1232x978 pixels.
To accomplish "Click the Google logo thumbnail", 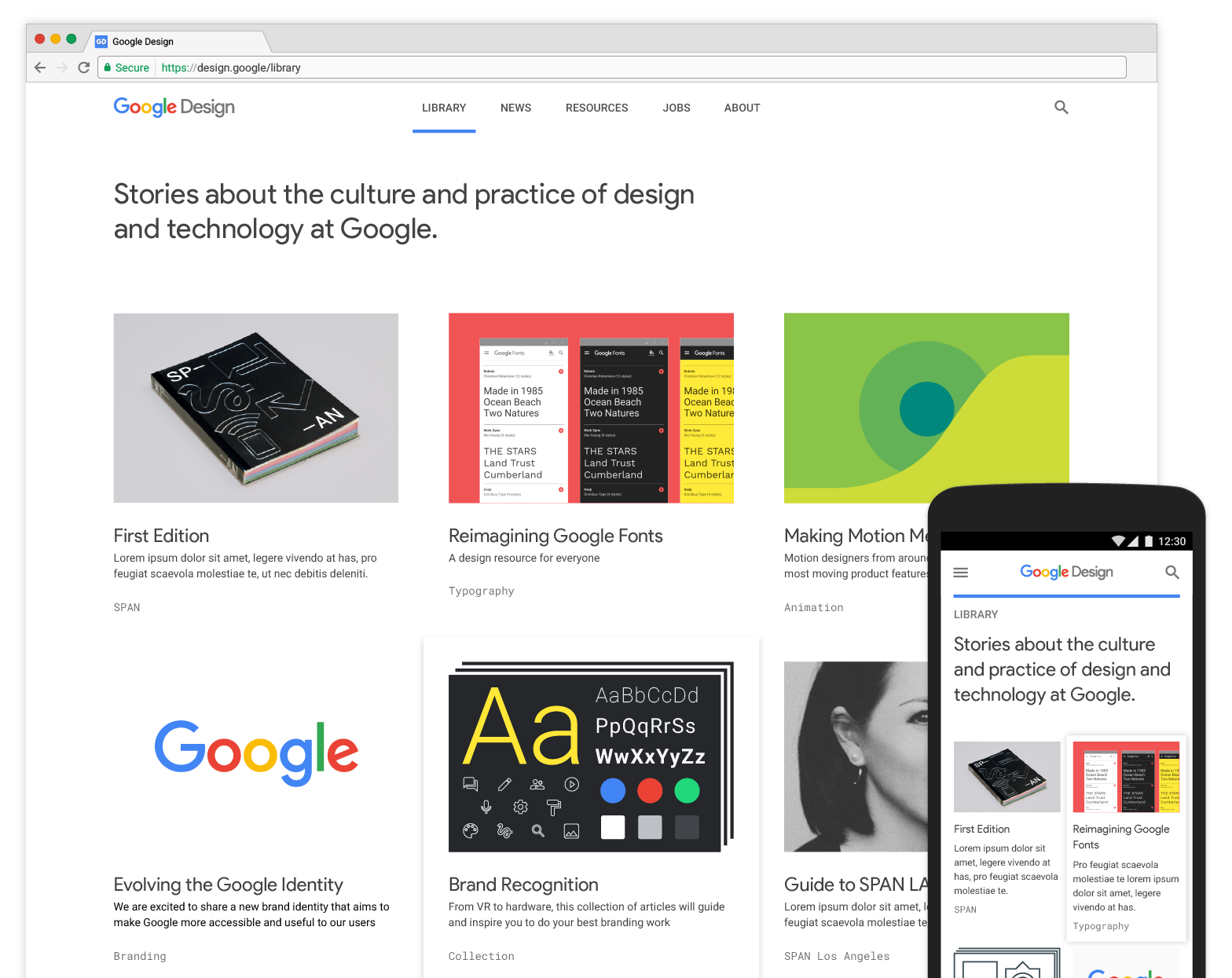I will tap(255, 753).
